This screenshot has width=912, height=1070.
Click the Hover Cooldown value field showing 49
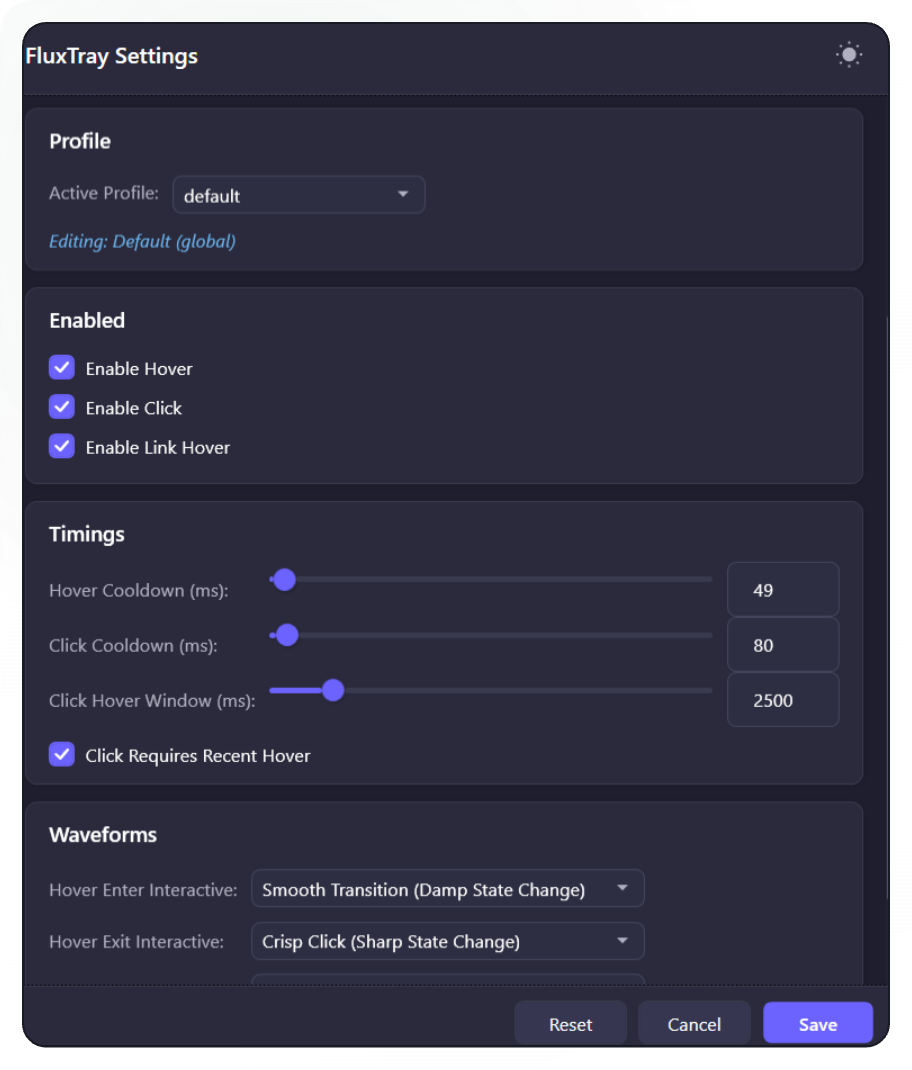click(x=782, y=590)
